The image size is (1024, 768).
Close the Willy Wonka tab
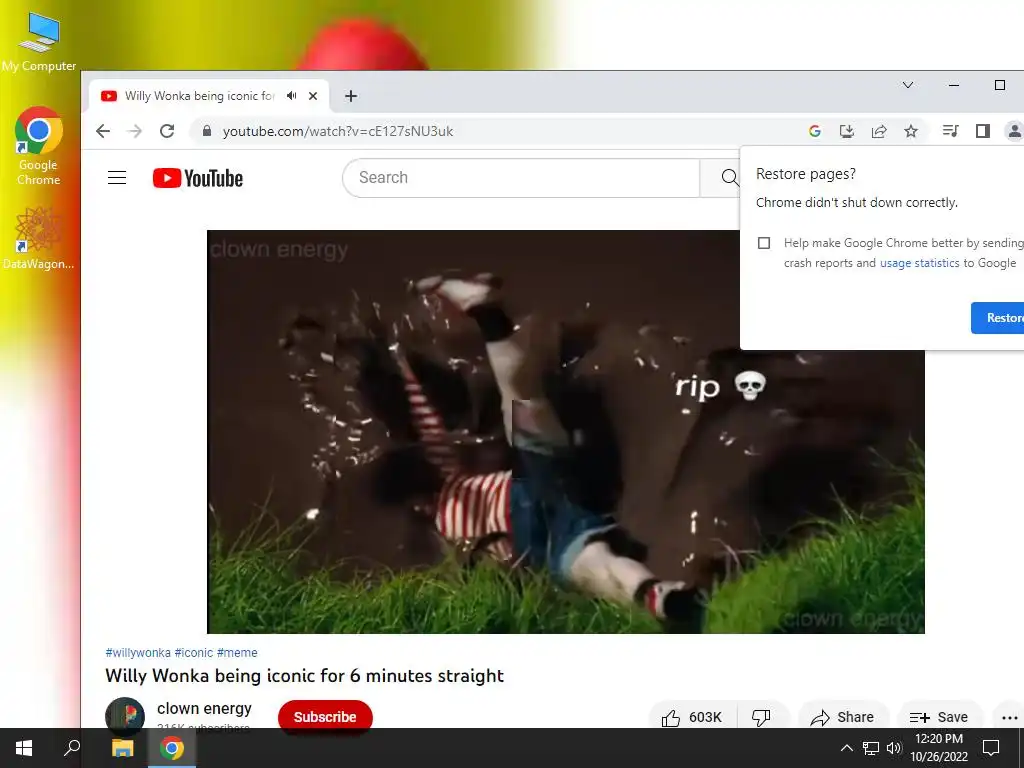[x=313, y=96]
